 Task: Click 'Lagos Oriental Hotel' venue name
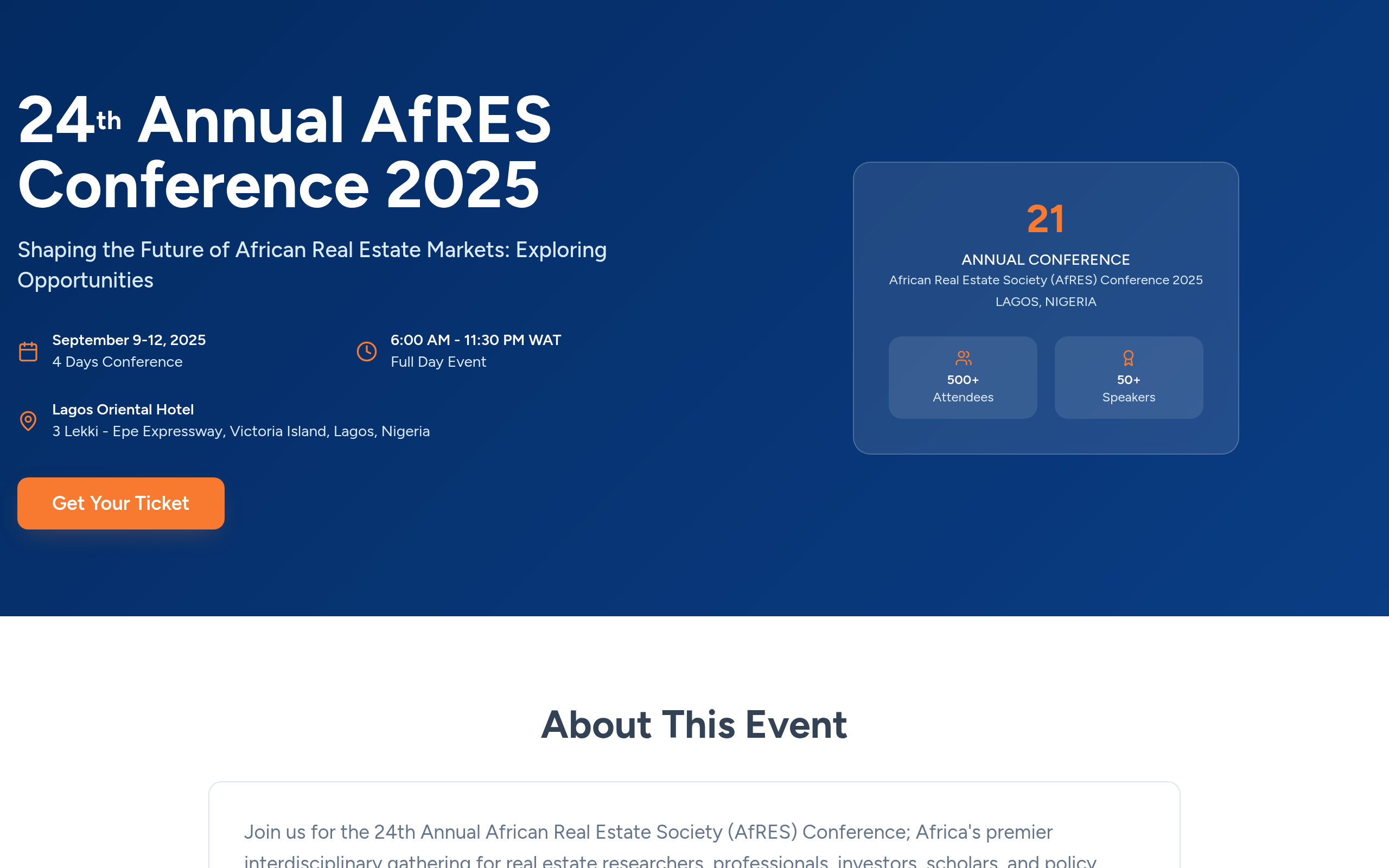click(x=123, y=409)
